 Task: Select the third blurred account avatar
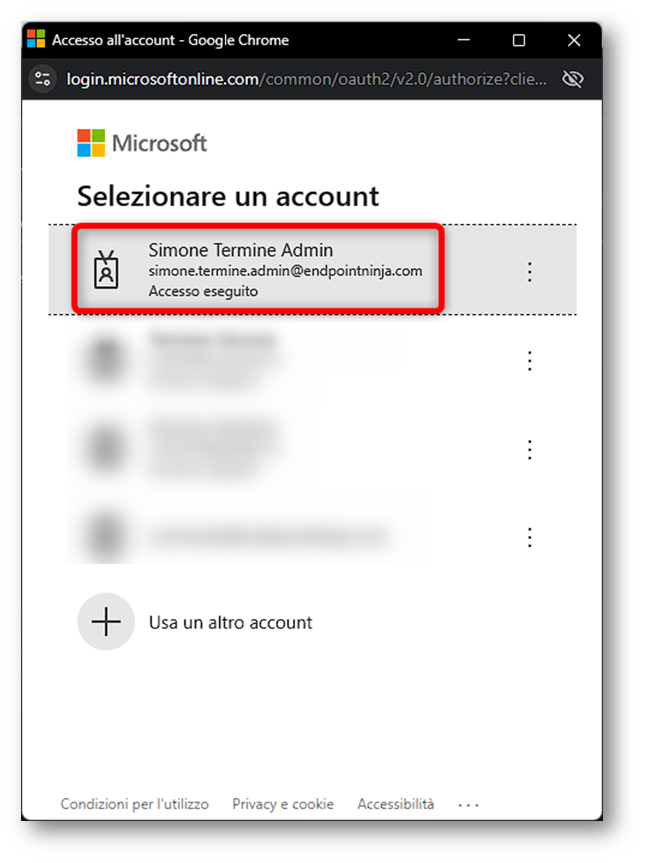[x=106, y=448]
